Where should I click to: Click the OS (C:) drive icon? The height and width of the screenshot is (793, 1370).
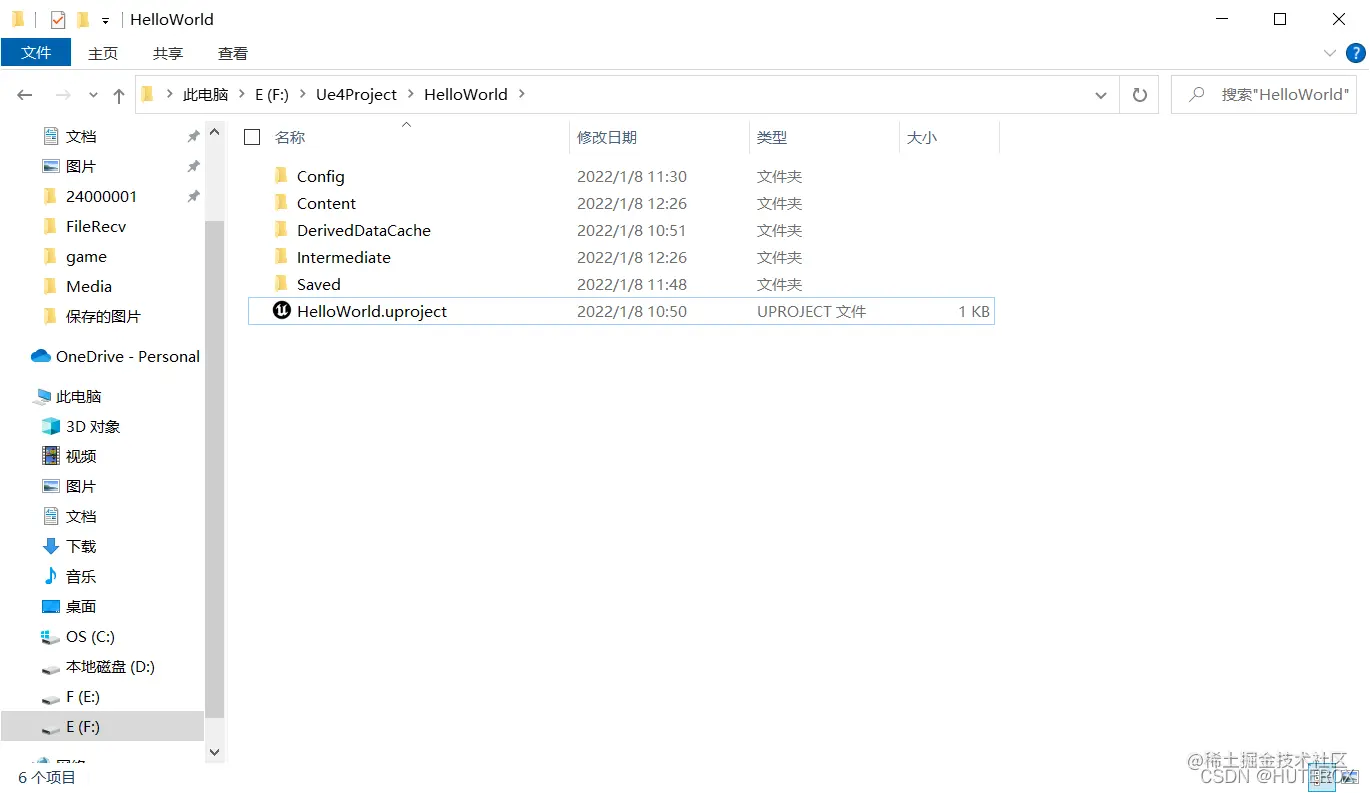pos(51,636)
